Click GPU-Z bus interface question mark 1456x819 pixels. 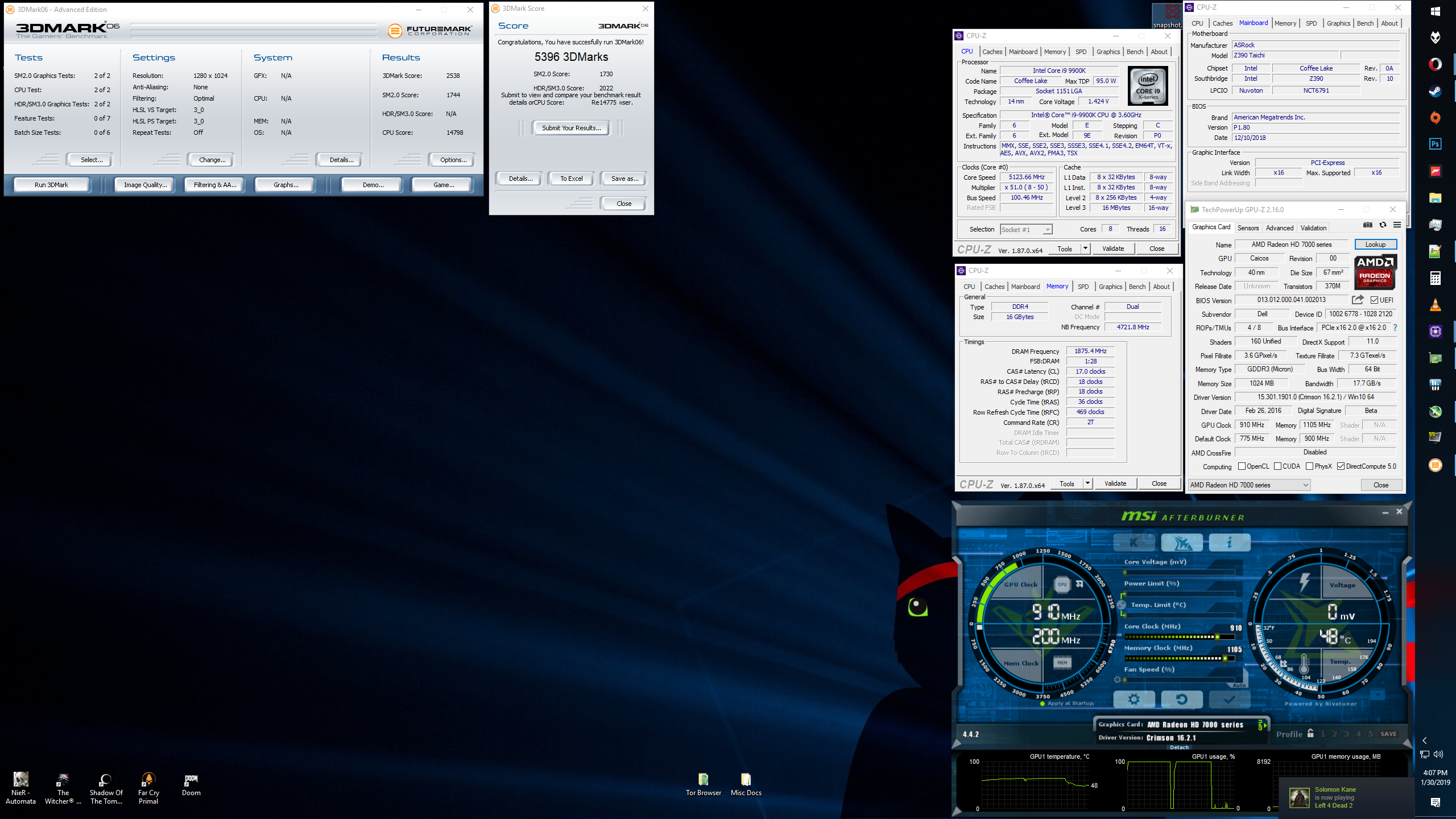(1395, 328)
